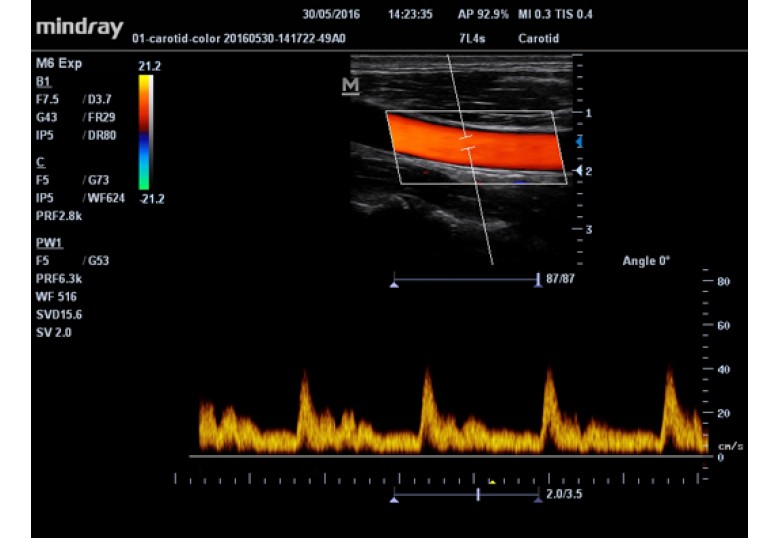Click the time 14:23:35
The height and width of the screenshot is (538, 779).
click(x=410, y=14)
